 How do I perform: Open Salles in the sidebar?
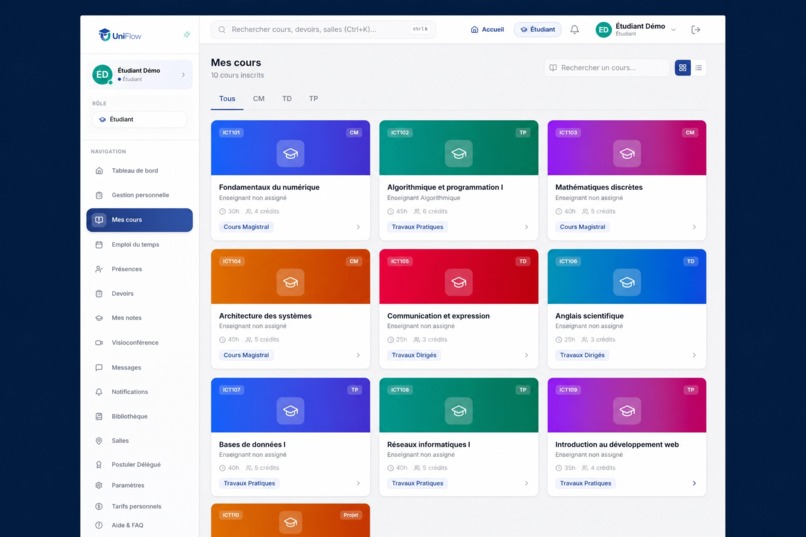(x=139, y=441)
